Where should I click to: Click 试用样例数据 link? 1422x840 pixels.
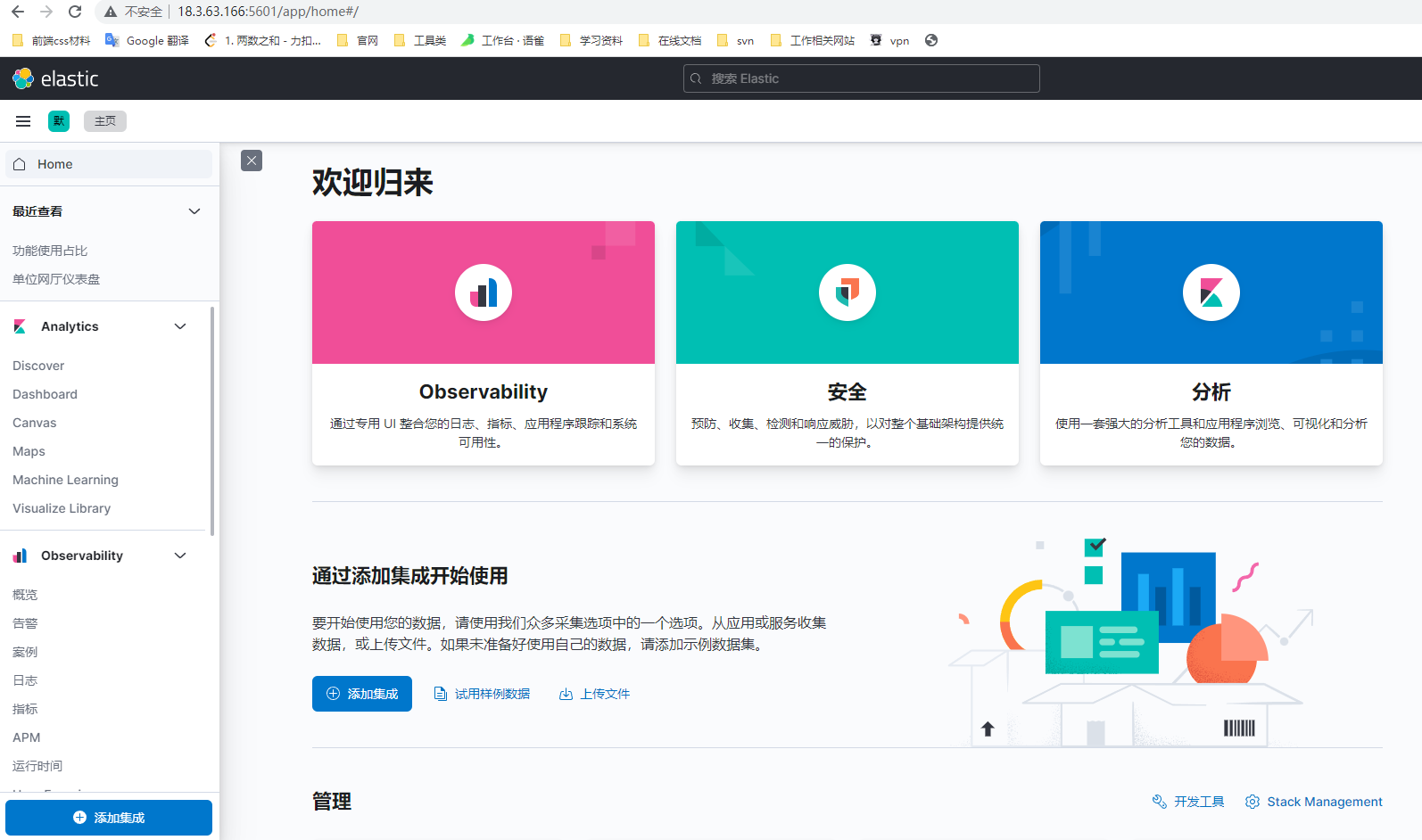click(x=482, y=694)
